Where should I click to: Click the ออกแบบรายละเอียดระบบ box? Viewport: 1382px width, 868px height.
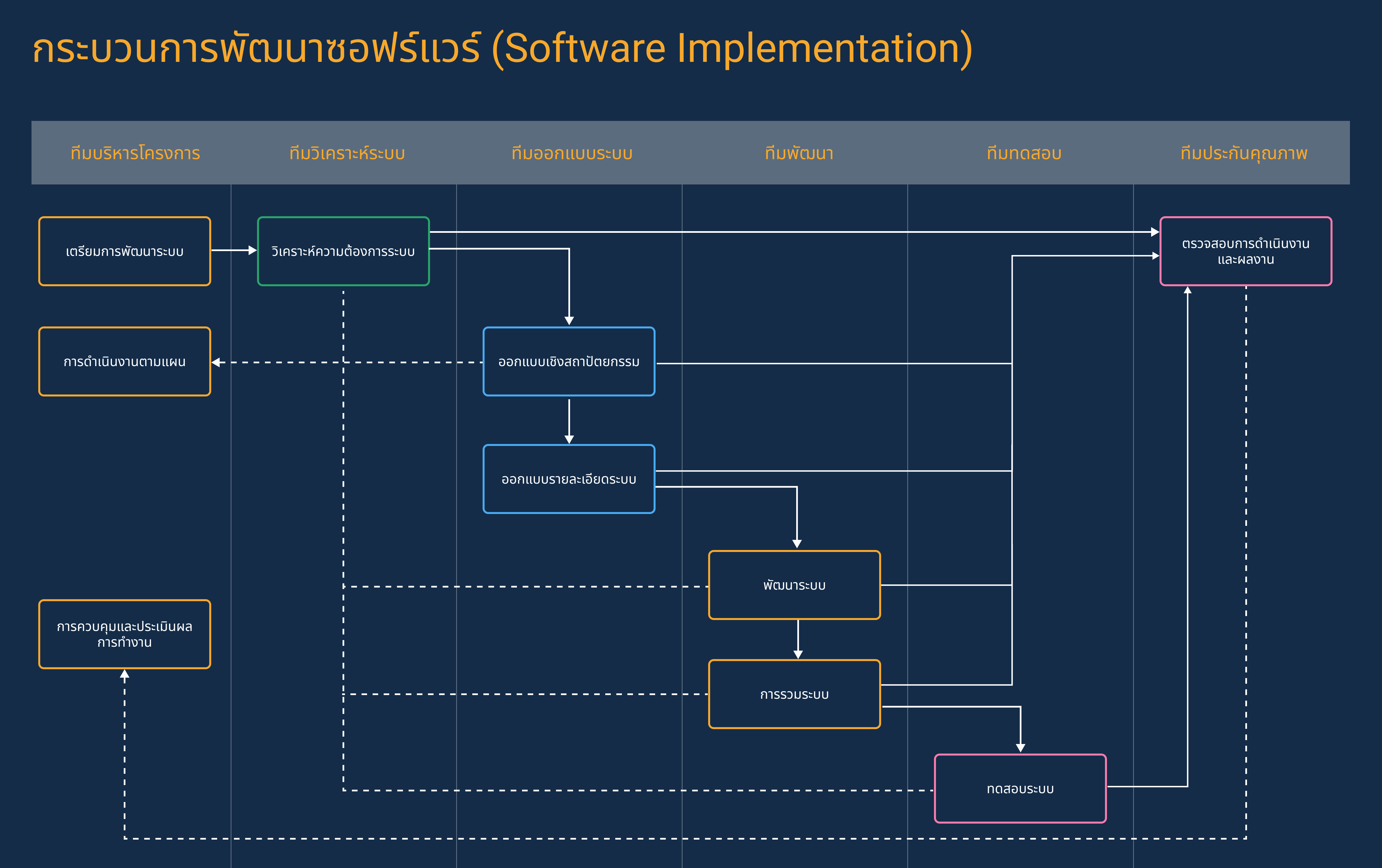click(569, 479)
